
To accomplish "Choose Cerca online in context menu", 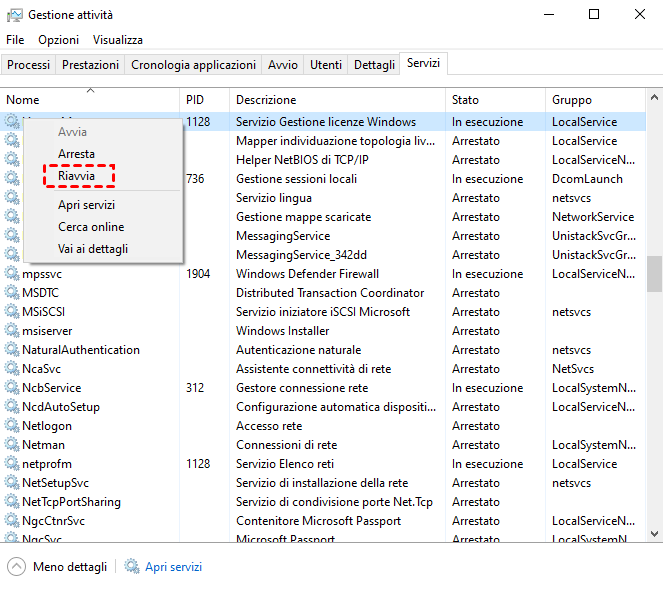I will tap(91, 227).
